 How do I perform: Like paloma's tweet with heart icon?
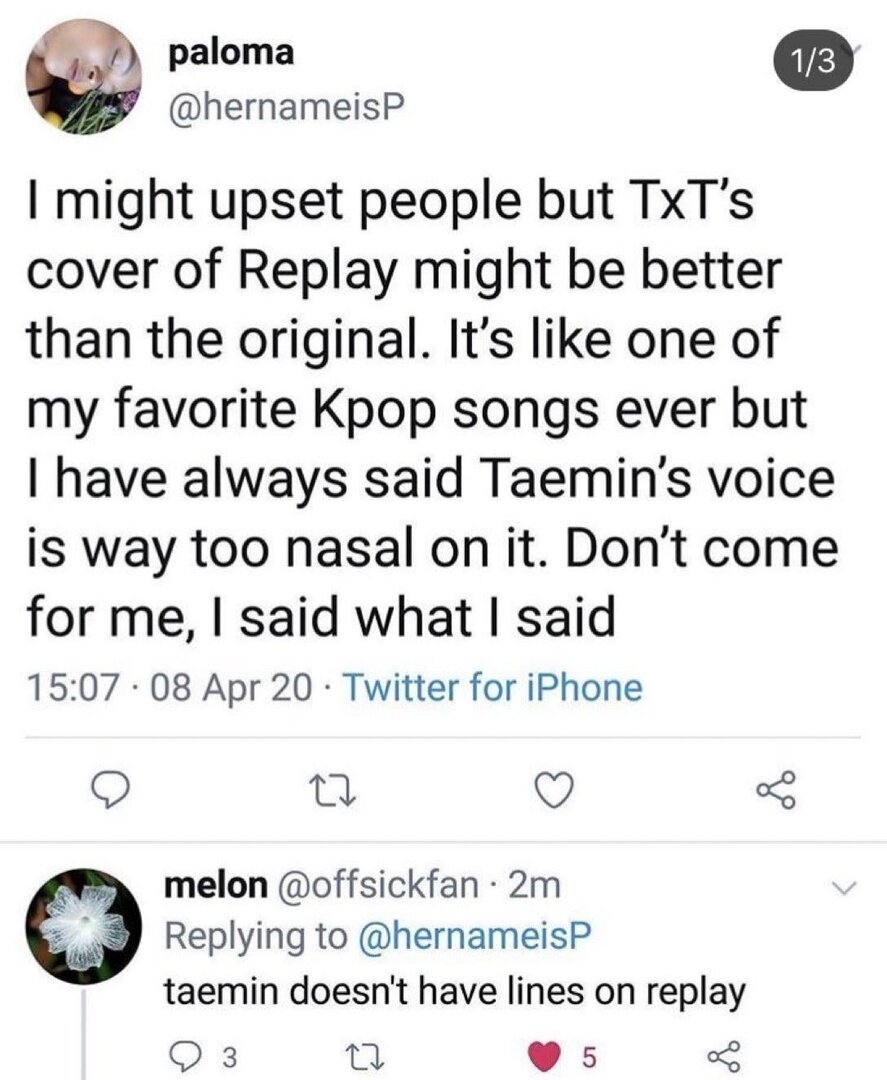click(x=554, y=791)
